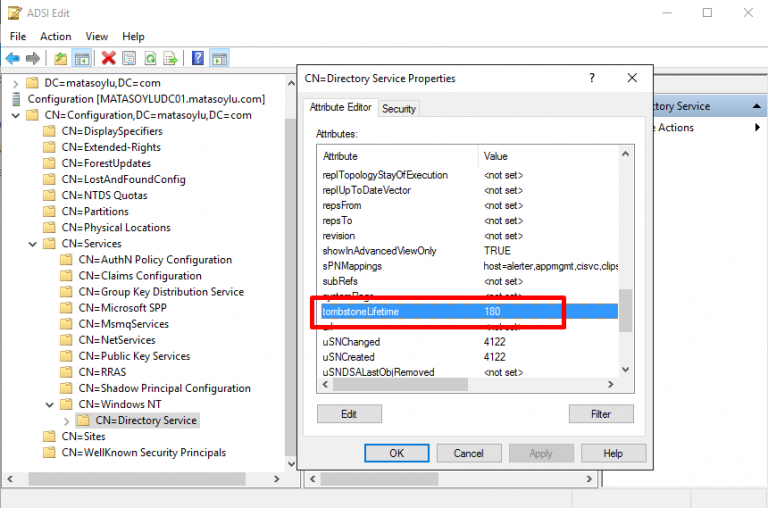
Task: Select CN=Claims Configuration in the tree
Action: pos(140,276)
